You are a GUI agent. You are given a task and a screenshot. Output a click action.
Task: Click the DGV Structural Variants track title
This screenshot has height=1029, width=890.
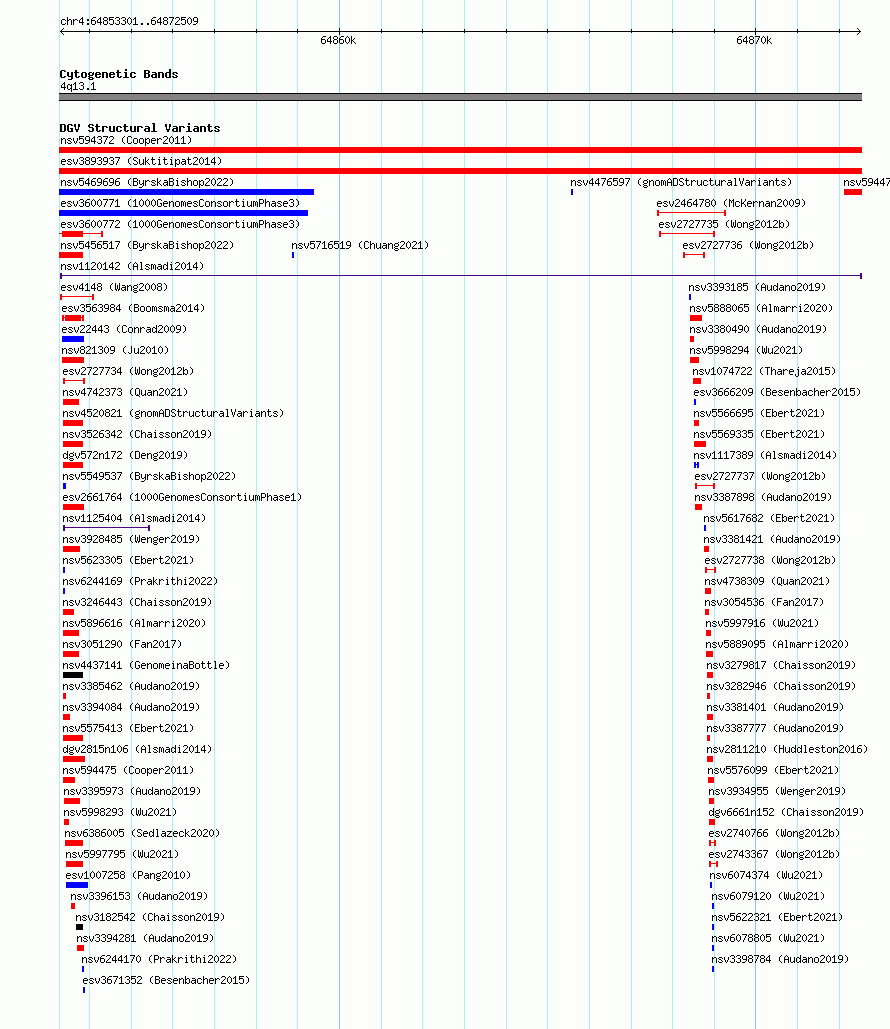[x=140, y=128]
